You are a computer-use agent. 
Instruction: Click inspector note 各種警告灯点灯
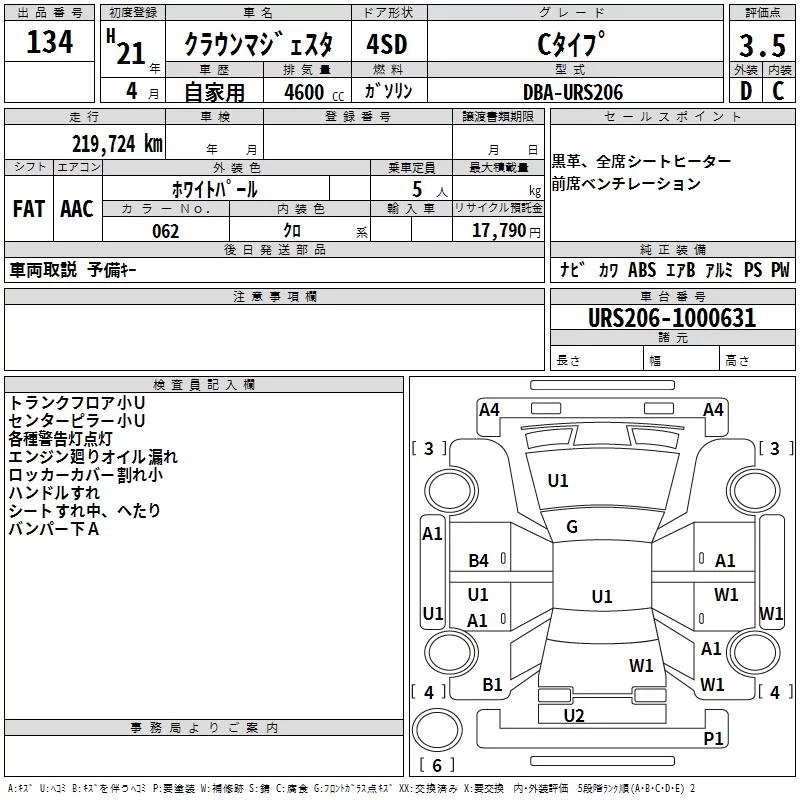tap(60, 439)
